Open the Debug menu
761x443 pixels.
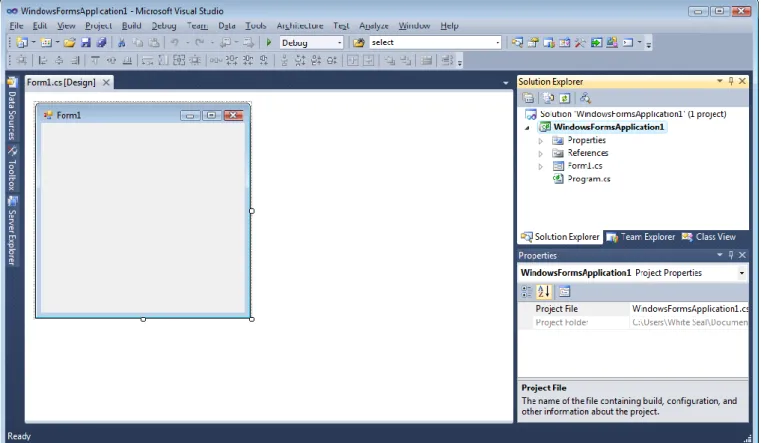pyautogui.click(x=164, y=26)
